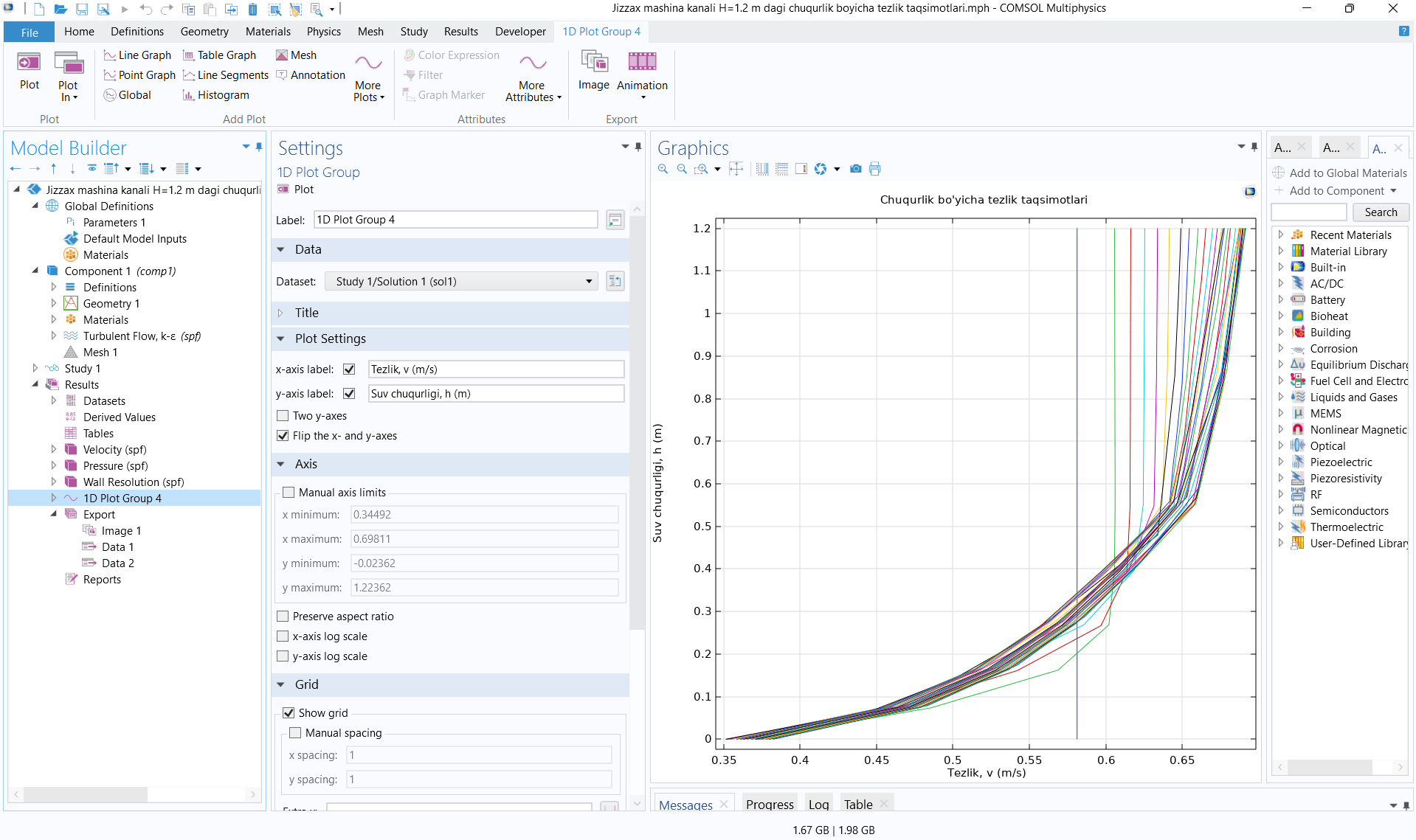Undo the last action in quick access toolbar
Viewport: 1416px width, 840px height.
[x=145, y=9]
